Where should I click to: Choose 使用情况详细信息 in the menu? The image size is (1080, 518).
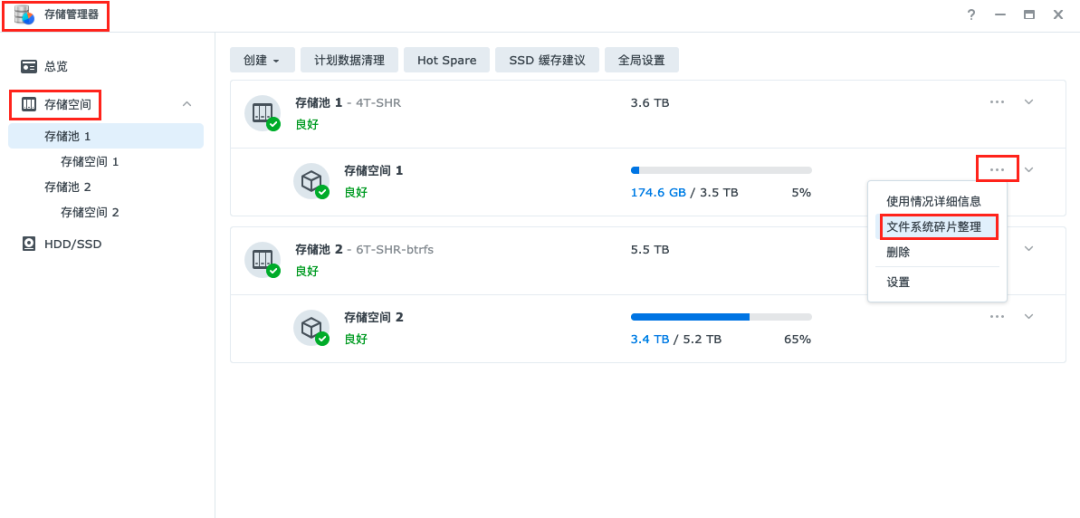934,201
